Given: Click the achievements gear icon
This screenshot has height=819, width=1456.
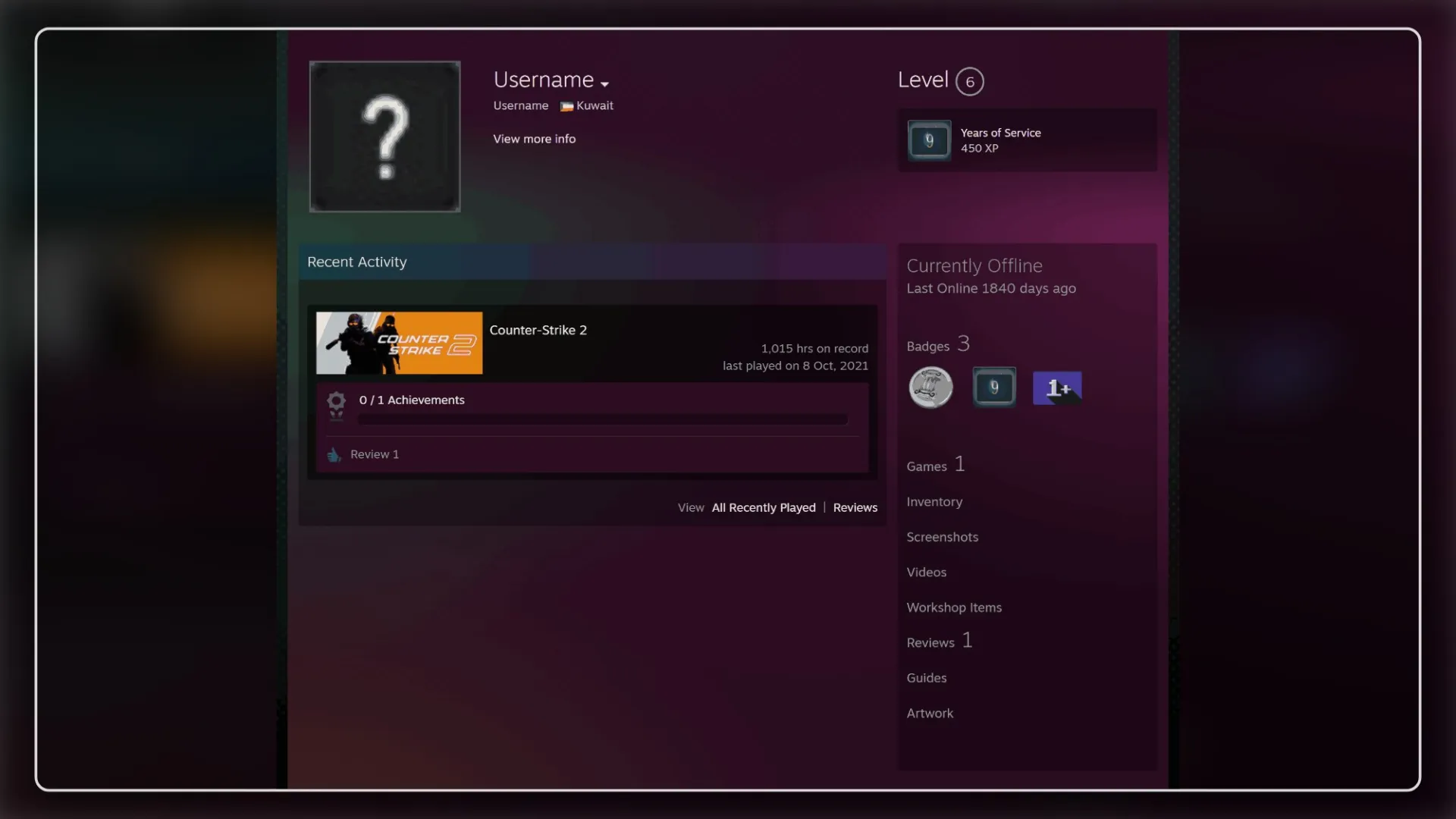Looking at the screenshot, I should pos(336,404).
